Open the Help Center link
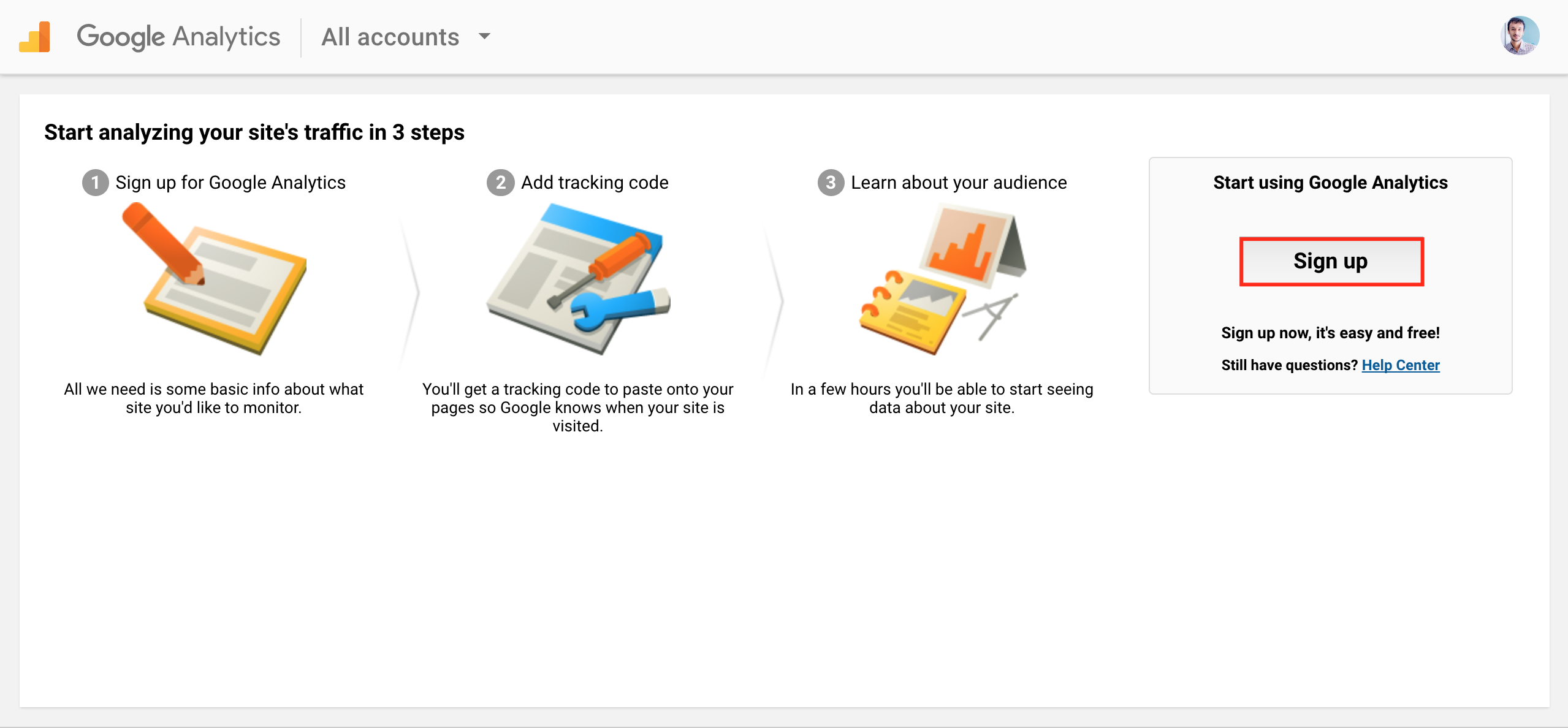This screenshot has width=1568, height=728. coord(1400,365)
